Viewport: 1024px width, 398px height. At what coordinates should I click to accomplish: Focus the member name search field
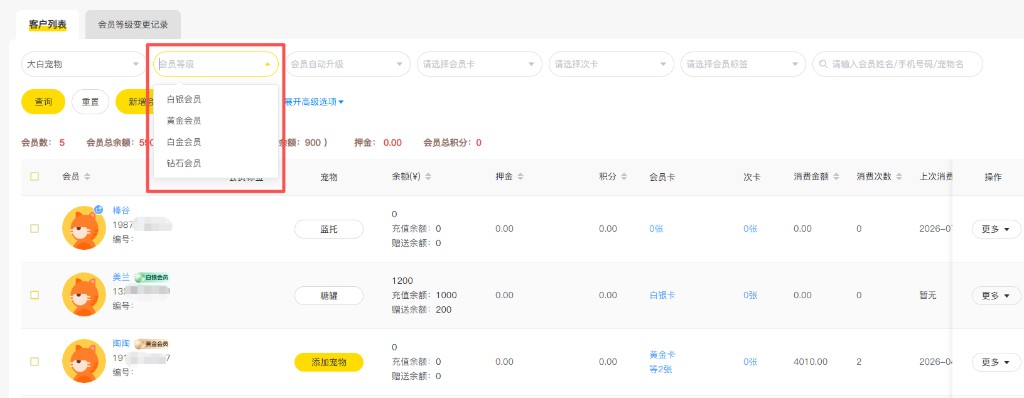click(897, 65)
